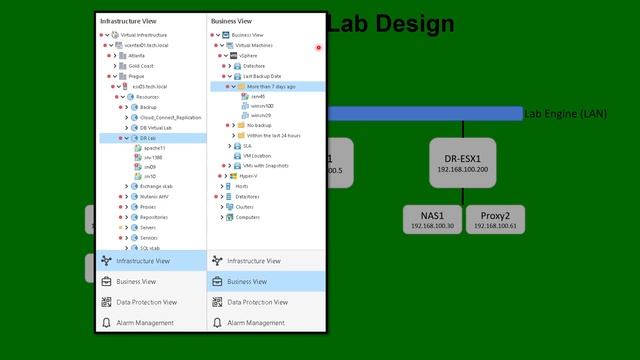The image size is (640, 360).
Task: Click the Lab Engine (LAN) label
Action: pyautogui.click(x=565, y=114)
